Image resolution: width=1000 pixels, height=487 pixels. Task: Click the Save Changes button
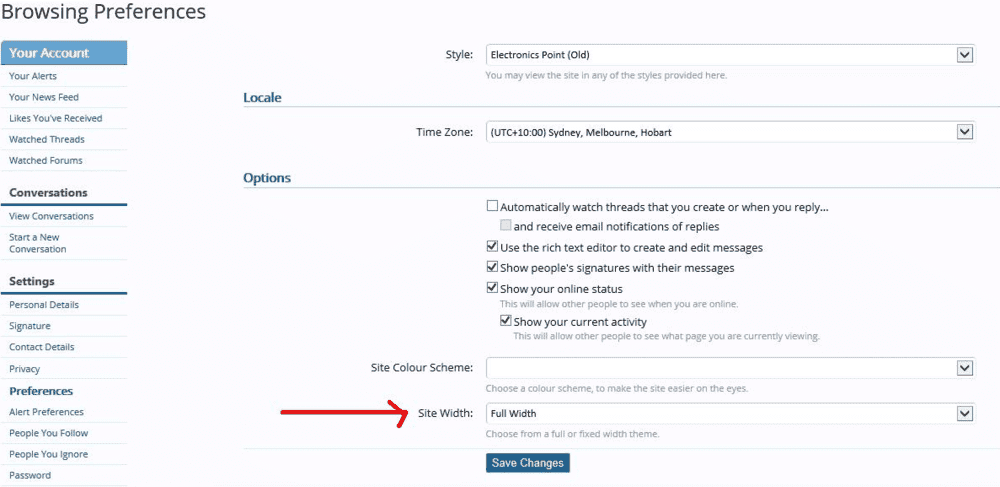pyautogui.click(x=528, y=463)
